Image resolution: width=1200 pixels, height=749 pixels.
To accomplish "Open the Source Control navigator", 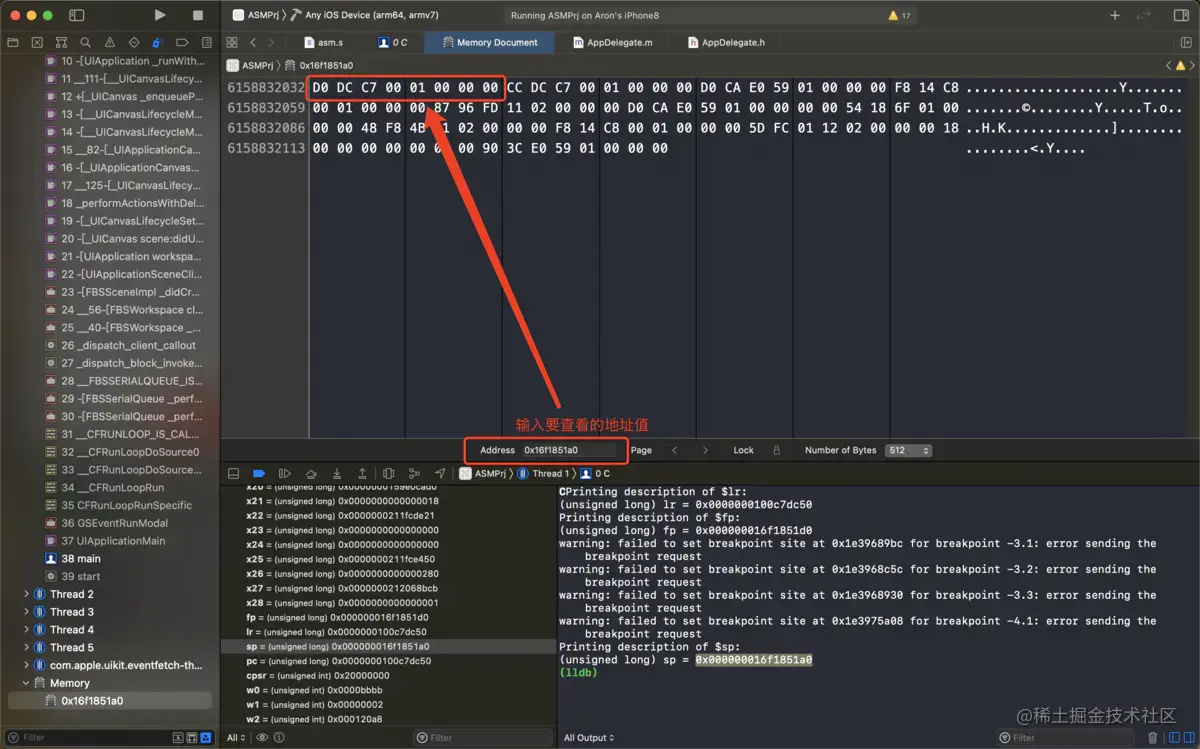I will point(37,43).
